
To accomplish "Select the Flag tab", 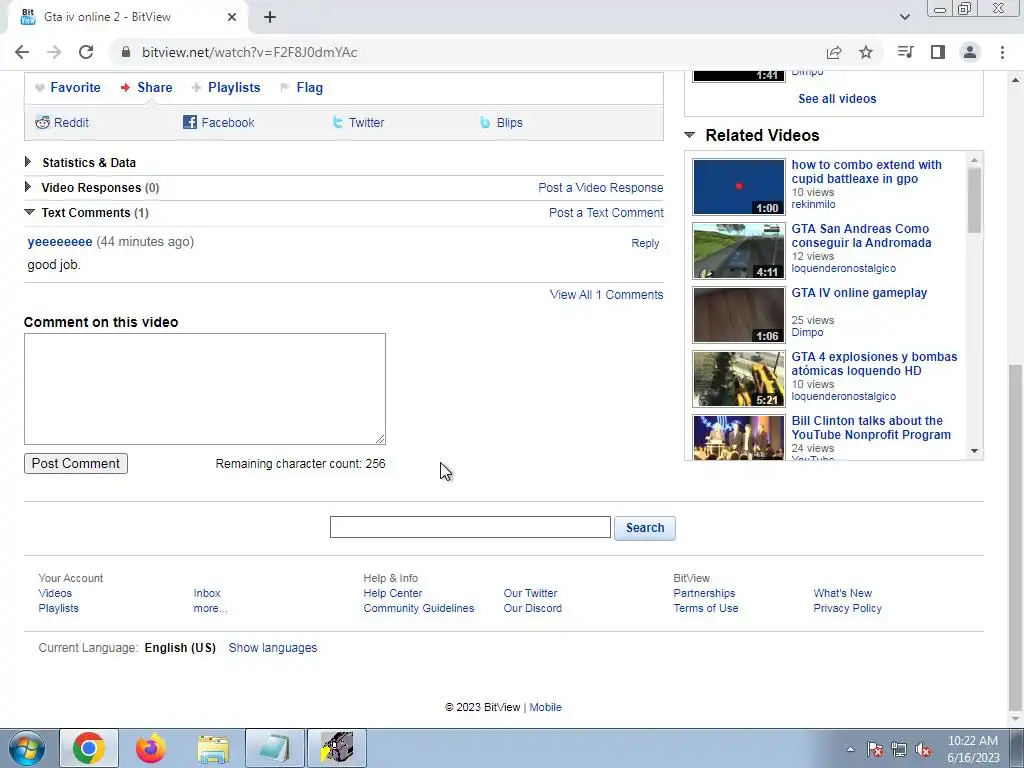I will point(310,88).
